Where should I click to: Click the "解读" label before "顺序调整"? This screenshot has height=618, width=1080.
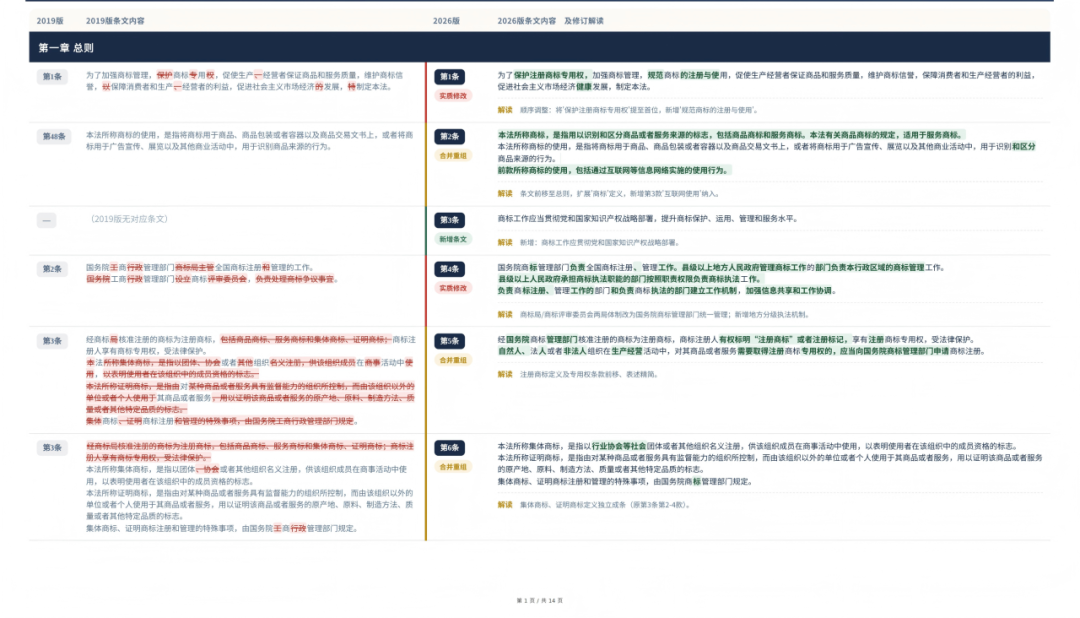505,110
